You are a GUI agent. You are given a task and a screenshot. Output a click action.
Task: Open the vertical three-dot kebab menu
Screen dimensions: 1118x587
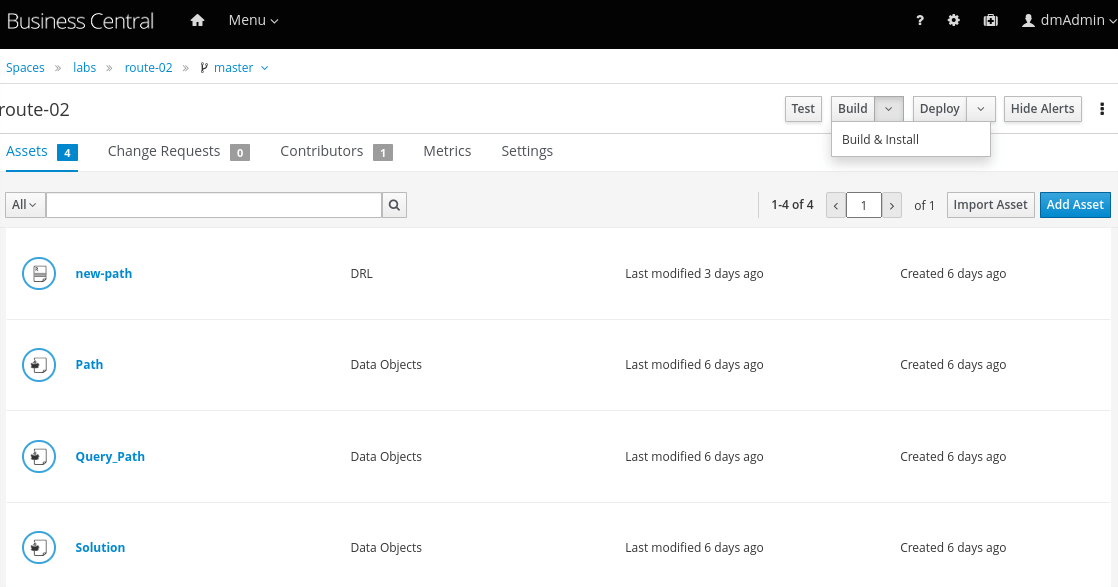point(1102,109)
